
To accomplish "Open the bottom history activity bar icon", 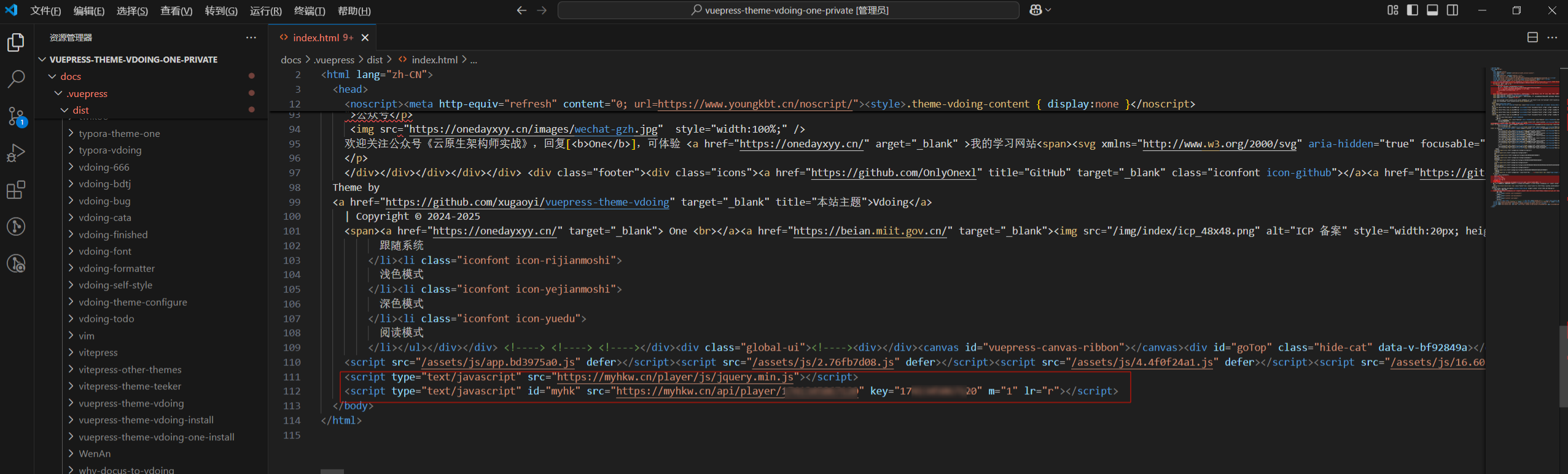I will (16, 263).
